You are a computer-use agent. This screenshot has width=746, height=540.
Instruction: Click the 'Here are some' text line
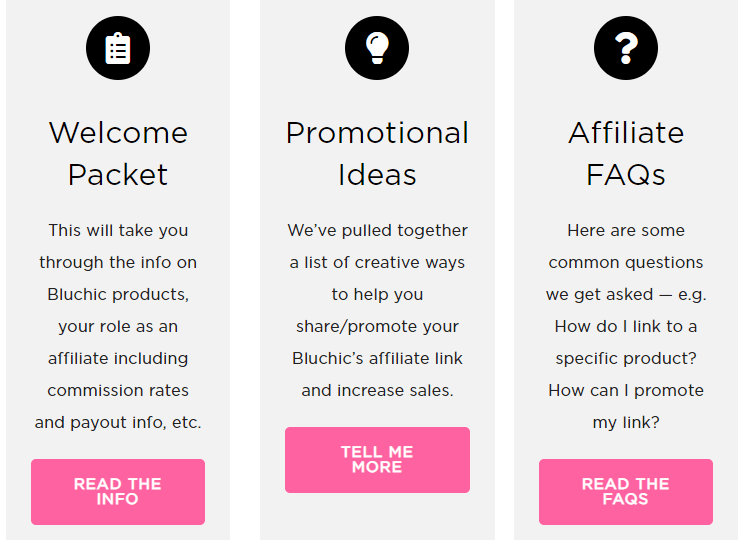click(x=626, y=230)
